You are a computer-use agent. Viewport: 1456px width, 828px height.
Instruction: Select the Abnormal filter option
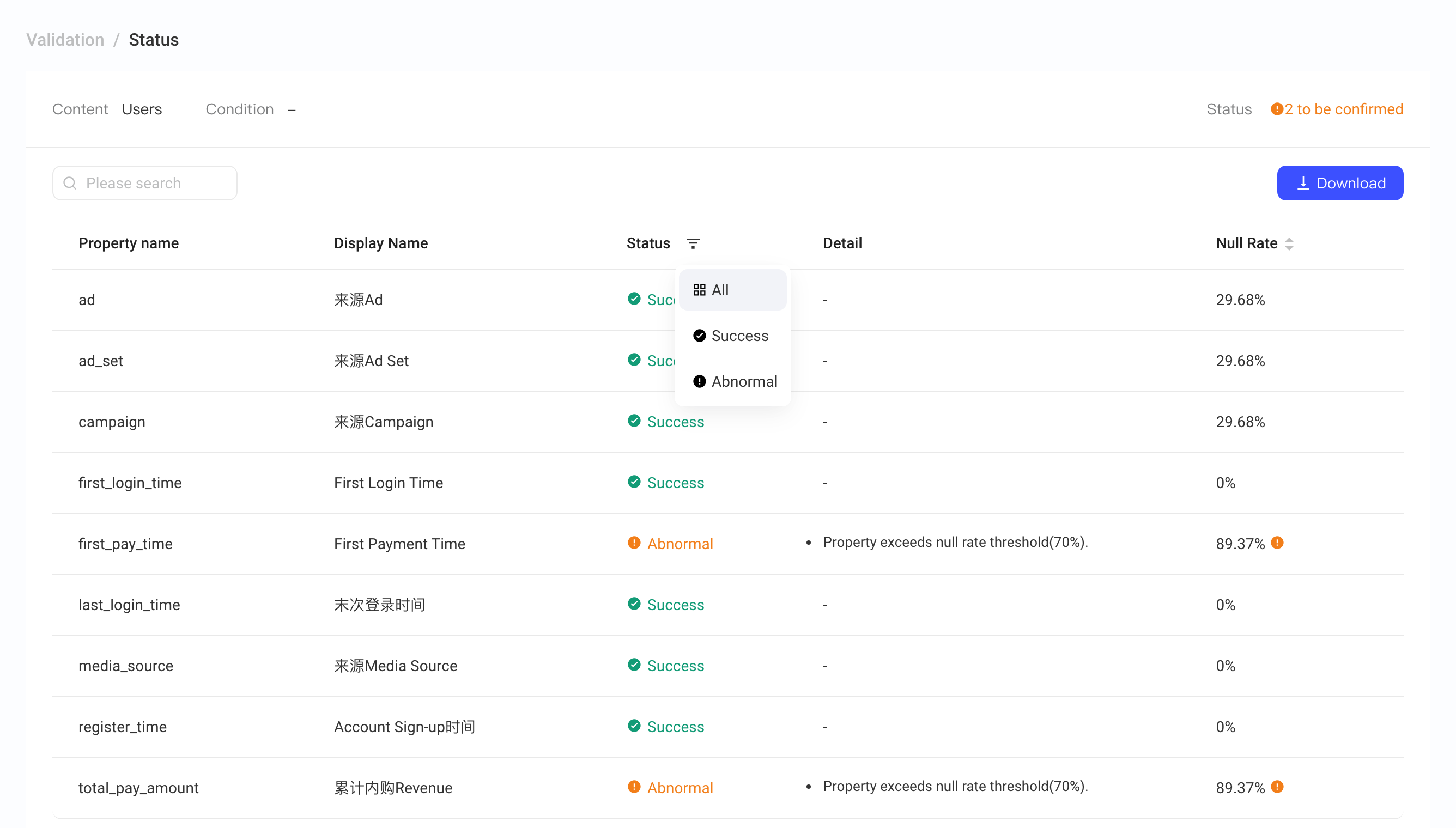[732, 381]
